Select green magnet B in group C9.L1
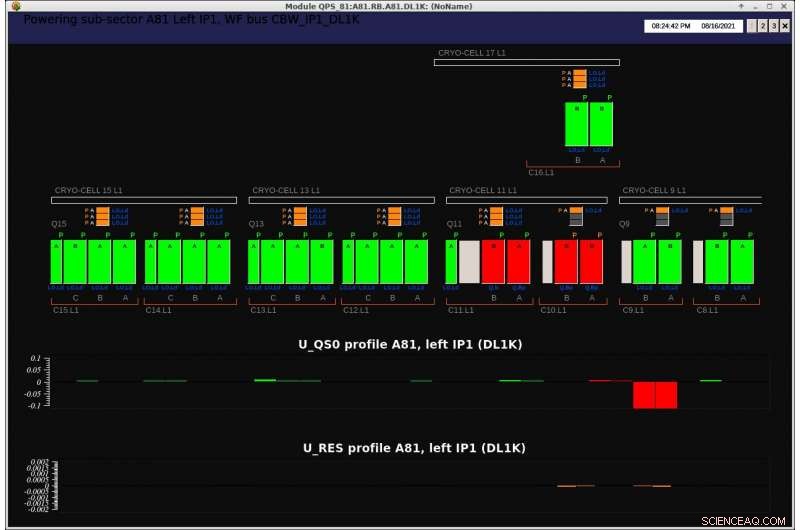 click(x=645, y=262)
